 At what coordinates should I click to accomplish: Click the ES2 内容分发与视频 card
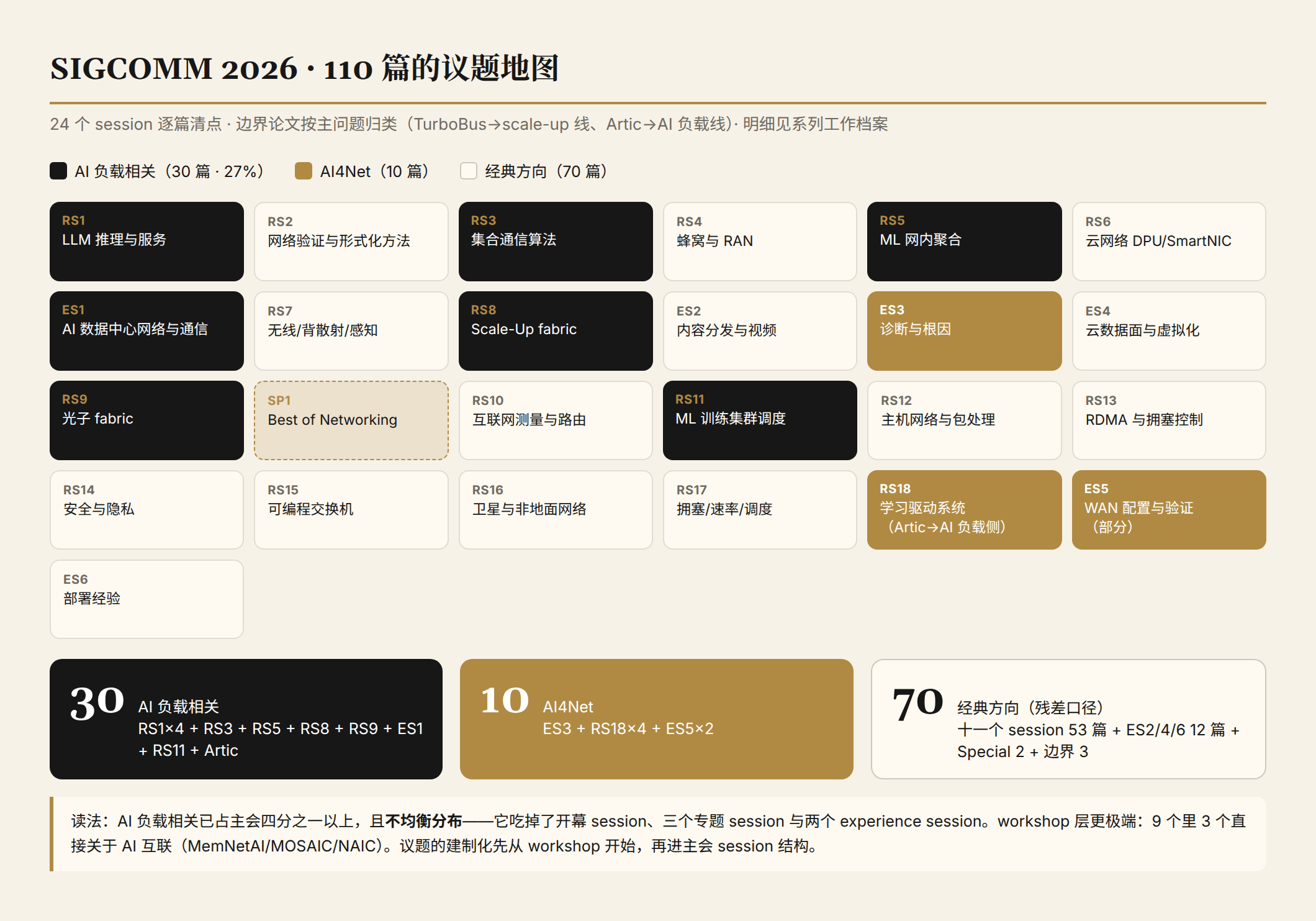click(760, 331)
